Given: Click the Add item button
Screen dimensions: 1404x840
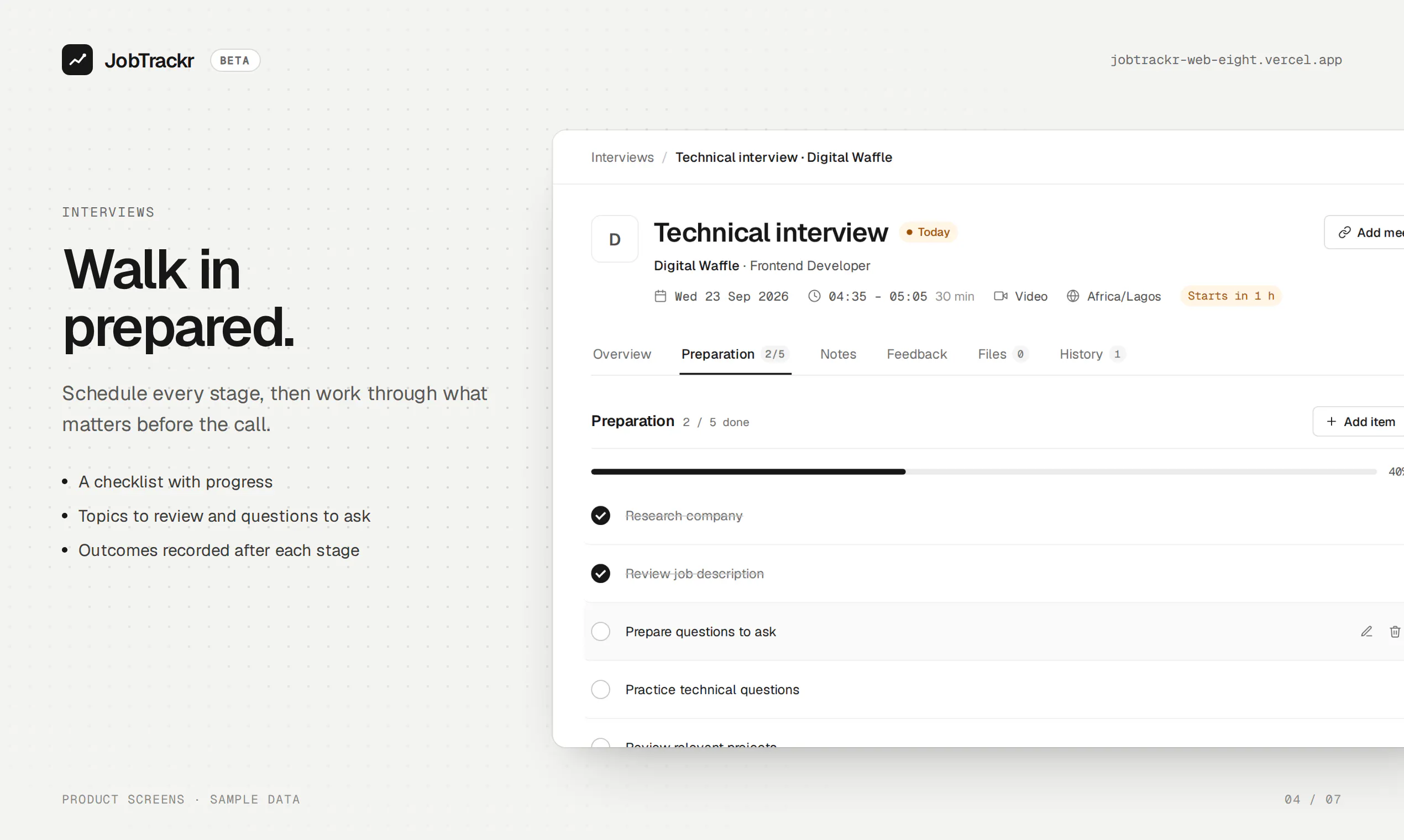Looking at the screenshot, I should pos(1359,422).
